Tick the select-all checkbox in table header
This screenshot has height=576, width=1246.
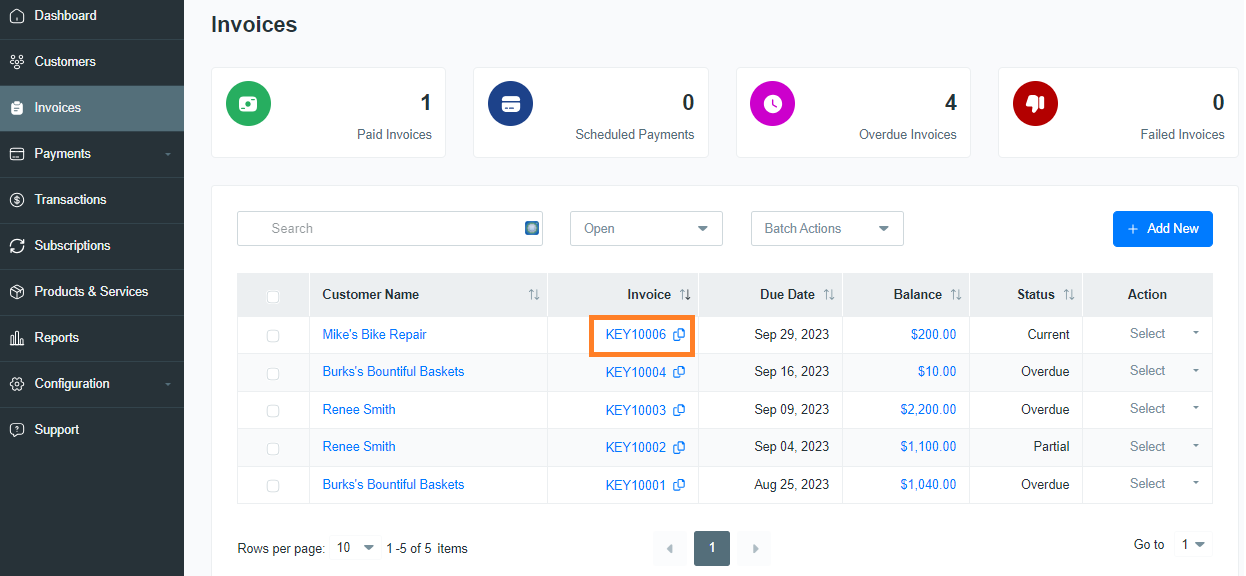click(x=273, y=296)
